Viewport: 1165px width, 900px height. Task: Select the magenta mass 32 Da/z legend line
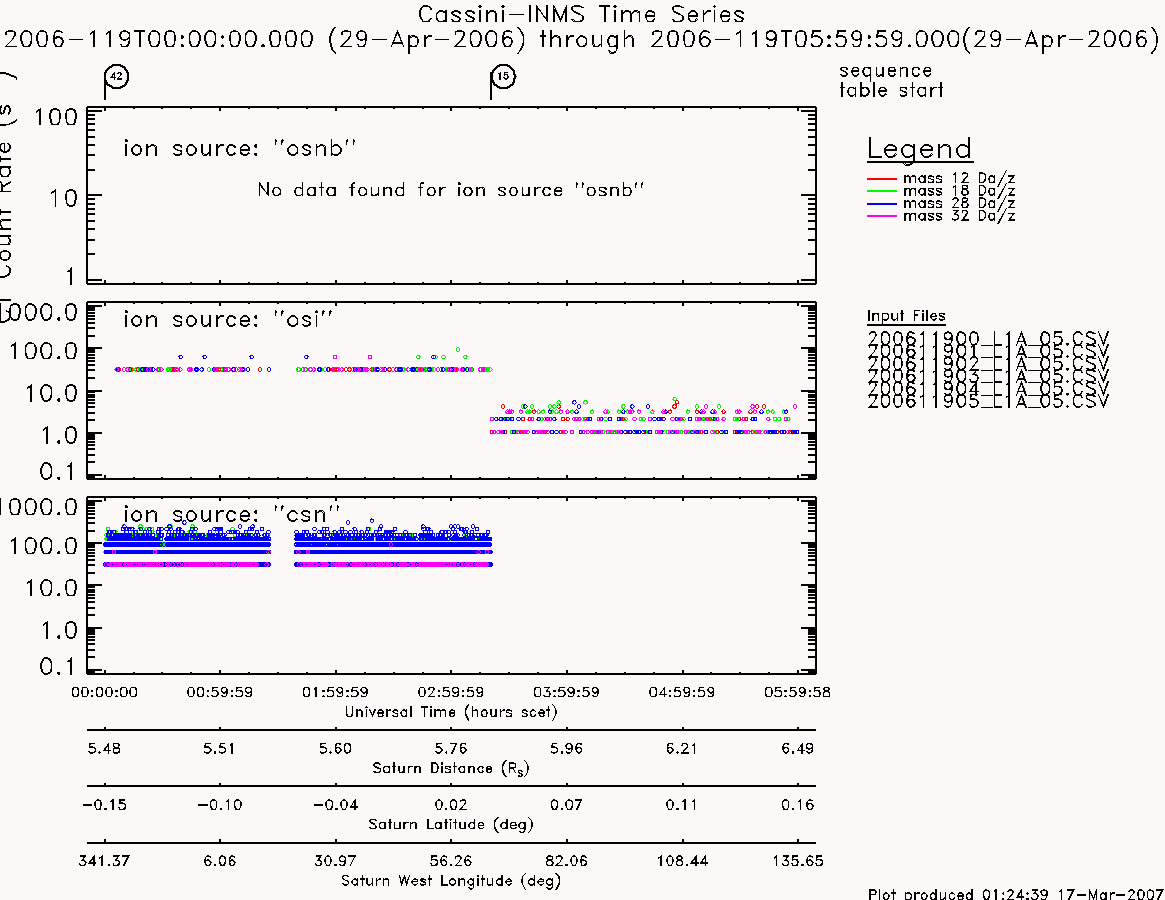(x=882, y=216)
